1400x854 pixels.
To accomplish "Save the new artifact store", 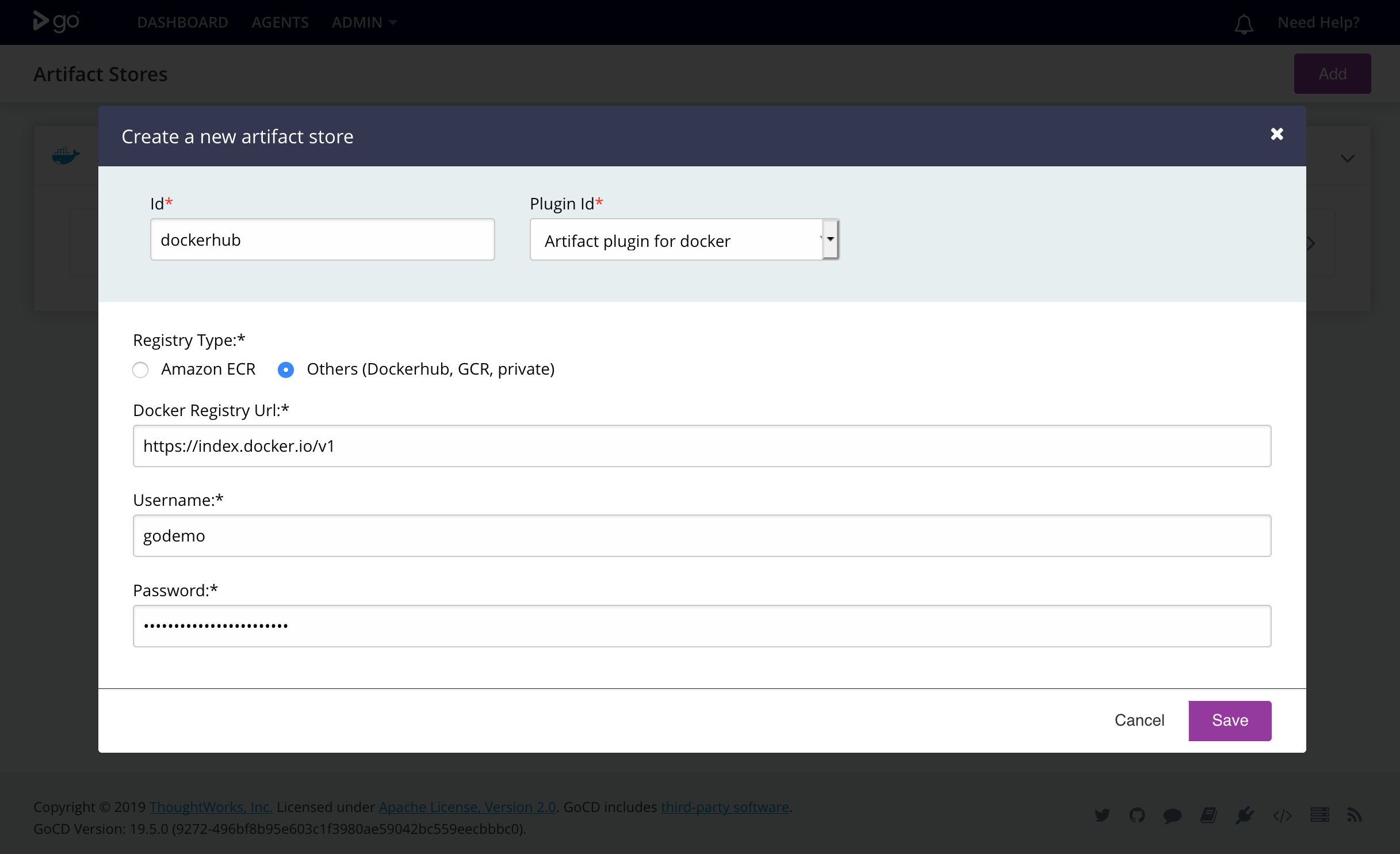I will tap(1229, 720).
